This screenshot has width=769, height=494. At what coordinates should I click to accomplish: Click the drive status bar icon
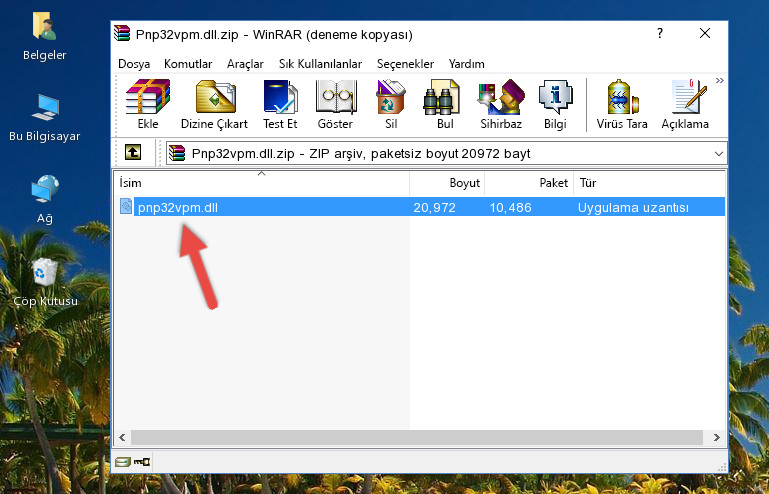pos(123,462)
